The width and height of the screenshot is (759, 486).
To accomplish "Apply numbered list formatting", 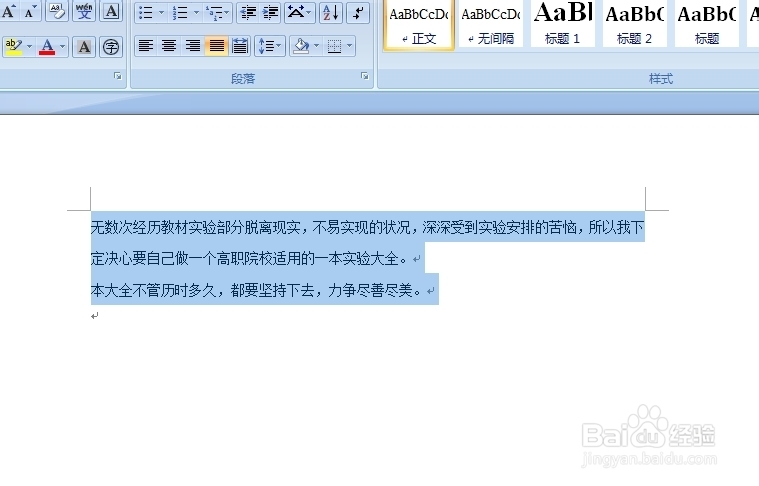I will pos(180,13).
